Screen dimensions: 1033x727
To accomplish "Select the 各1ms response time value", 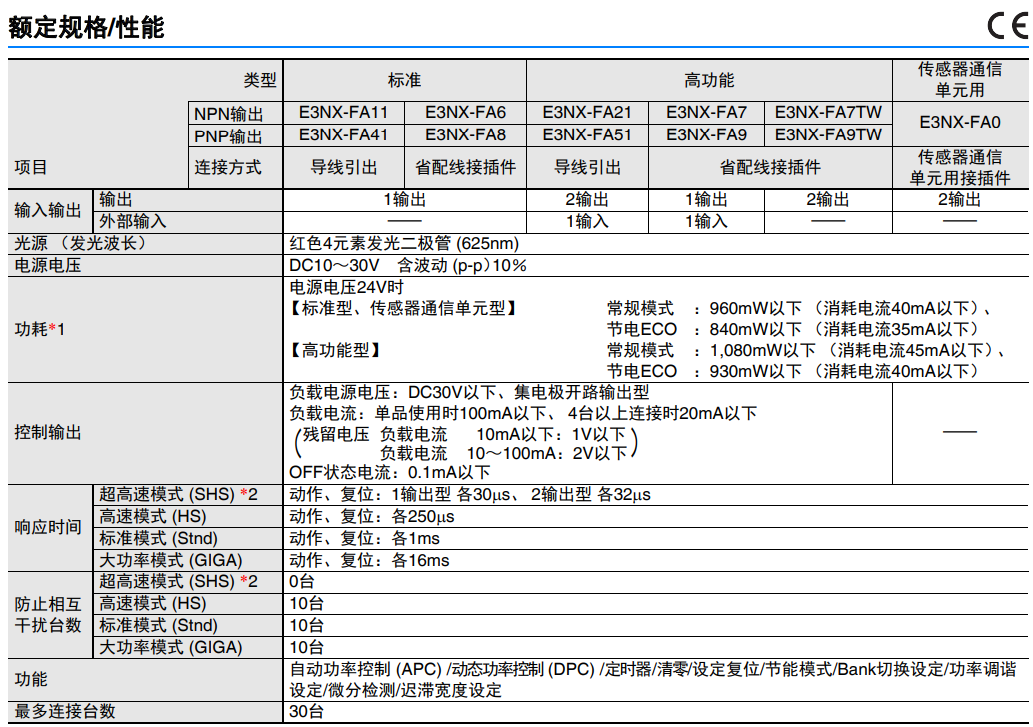I will tap(416, 539).
